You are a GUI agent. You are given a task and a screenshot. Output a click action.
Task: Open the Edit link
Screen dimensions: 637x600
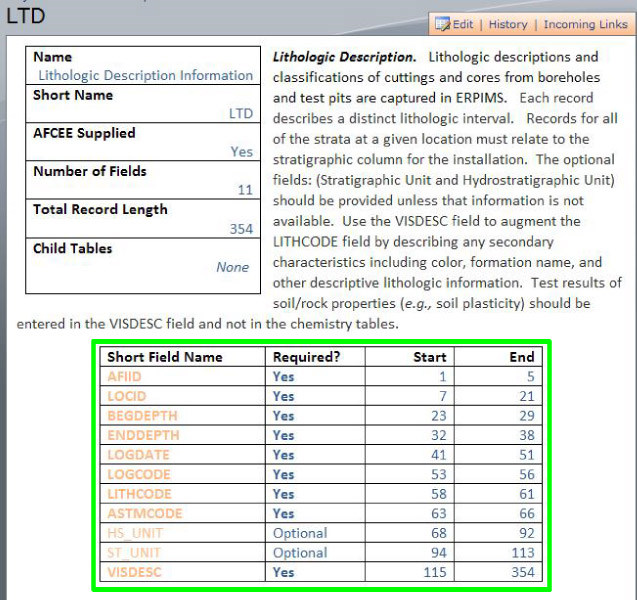463,24
